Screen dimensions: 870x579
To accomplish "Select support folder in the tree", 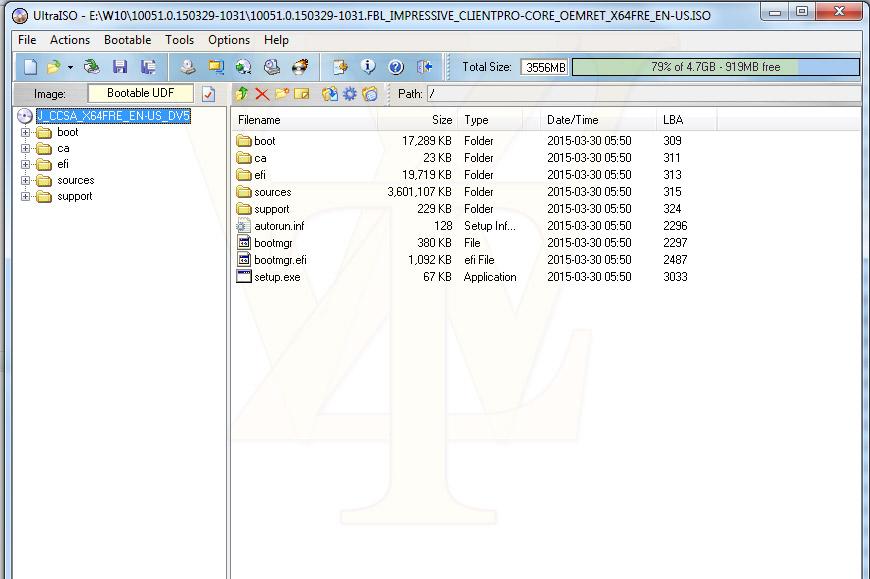I will click(x=74, y=196).
